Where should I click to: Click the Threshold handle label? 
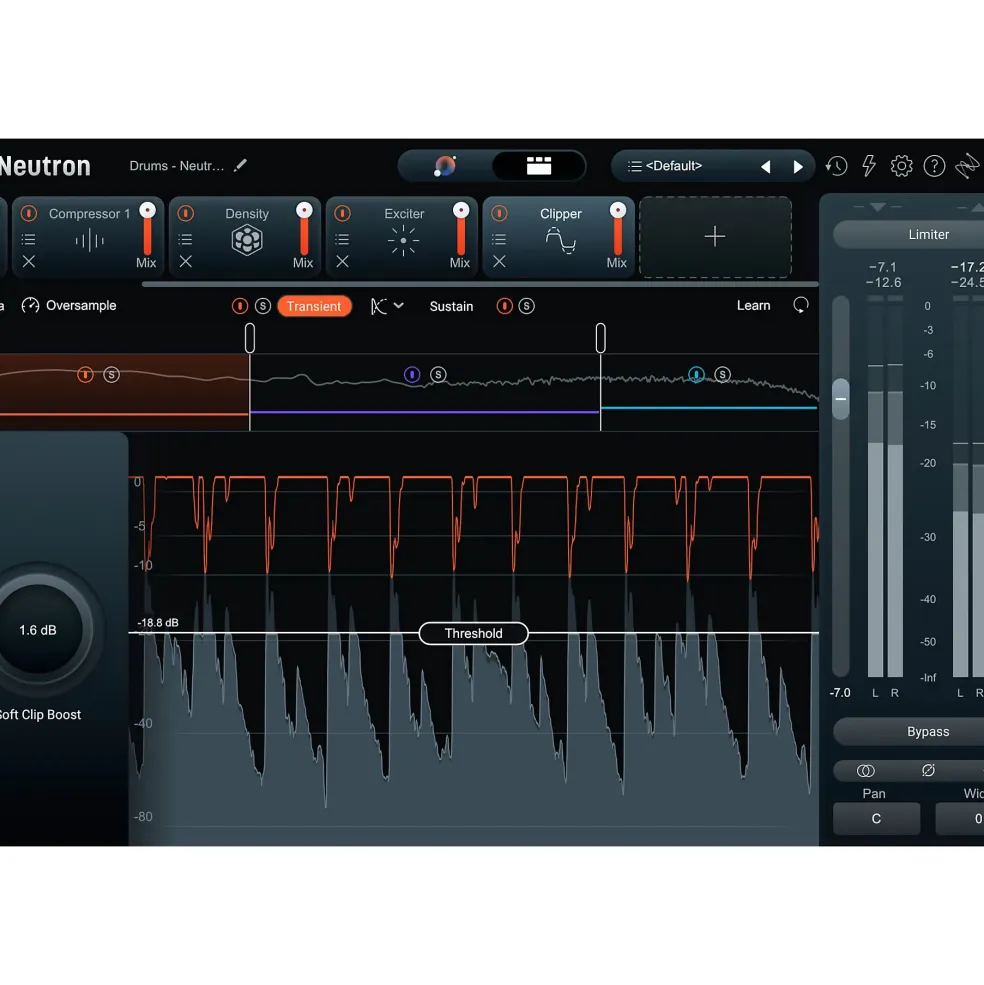pos(473,633)
